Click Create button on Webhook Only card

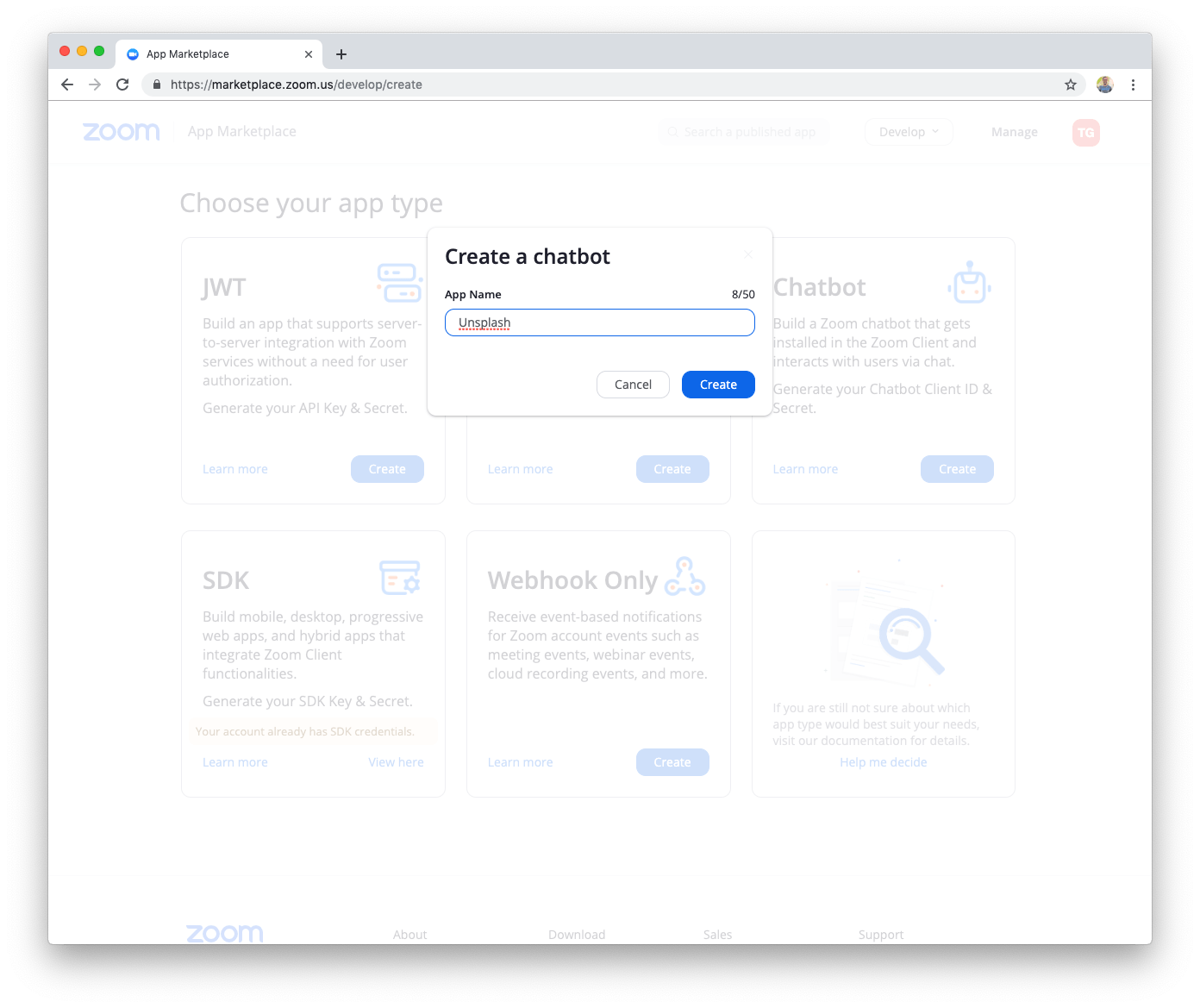672,762
